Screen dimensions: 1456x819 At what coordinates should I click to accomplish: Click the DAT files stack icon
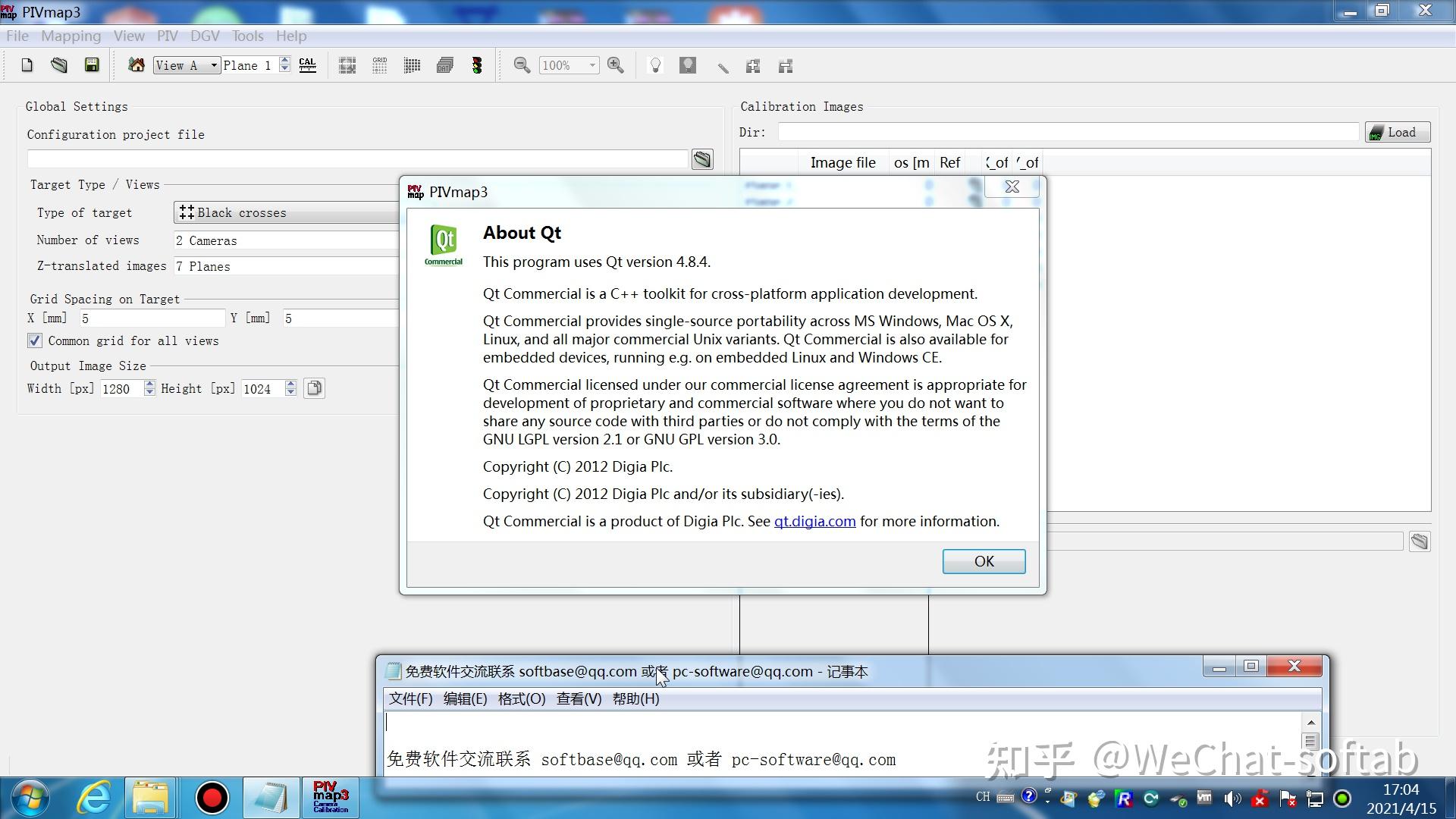coord(445,65)
